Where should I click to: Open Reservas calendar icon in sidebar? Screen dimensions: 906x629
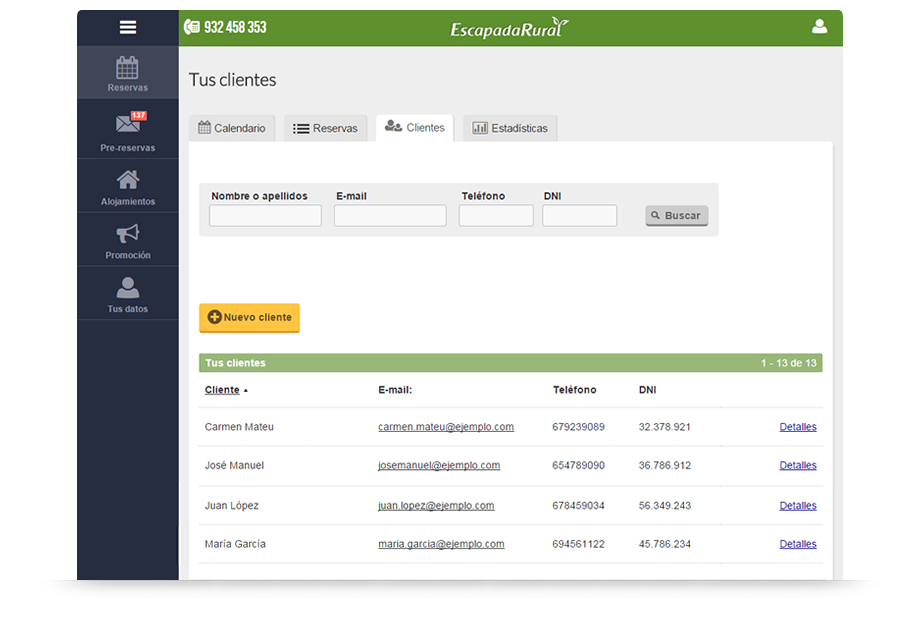[x=128, y=68]
